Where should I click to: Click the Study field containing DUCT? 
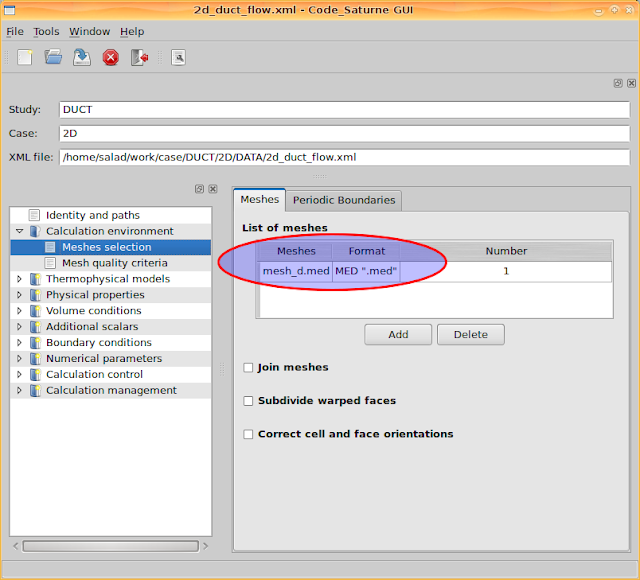tap(344, 110)
